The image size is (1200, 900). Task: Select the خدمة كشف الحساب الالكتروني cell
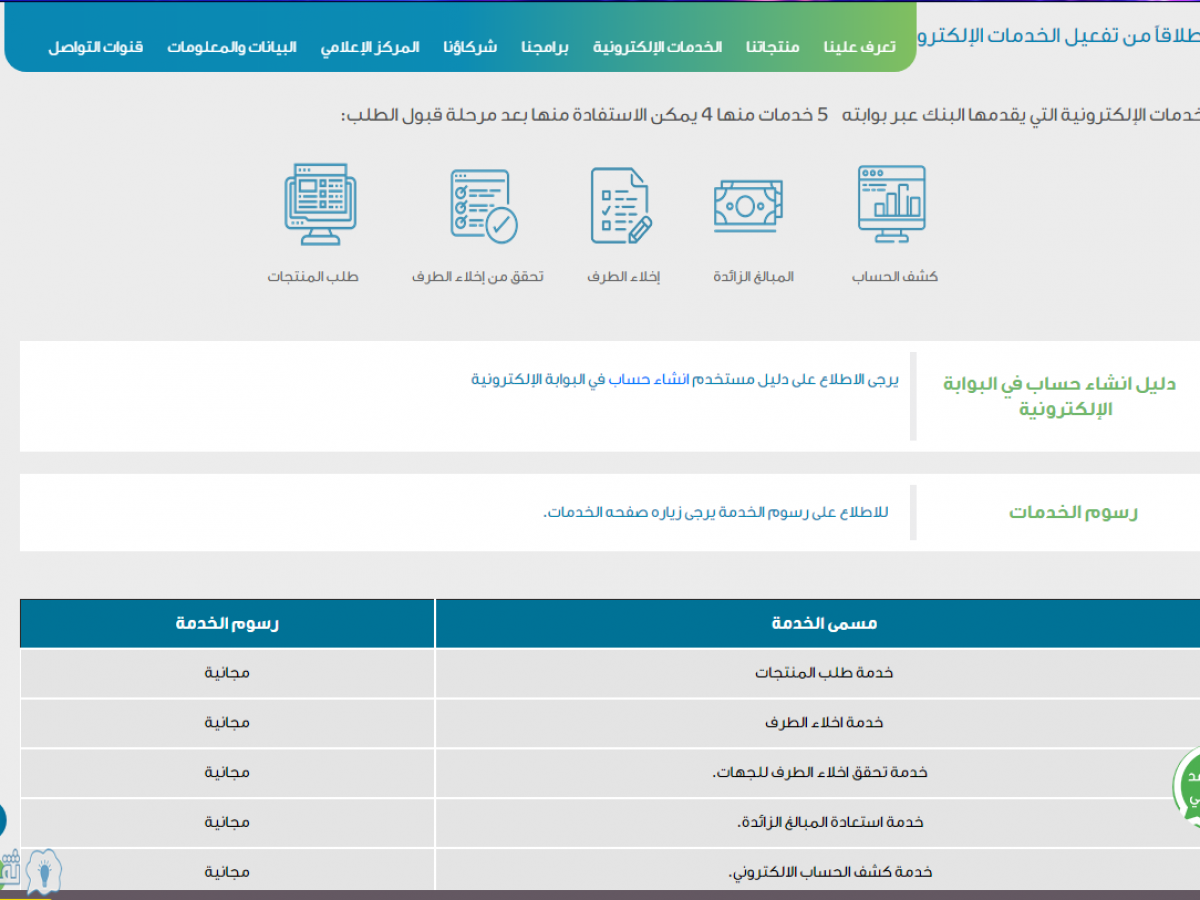[x=818, y=870]
